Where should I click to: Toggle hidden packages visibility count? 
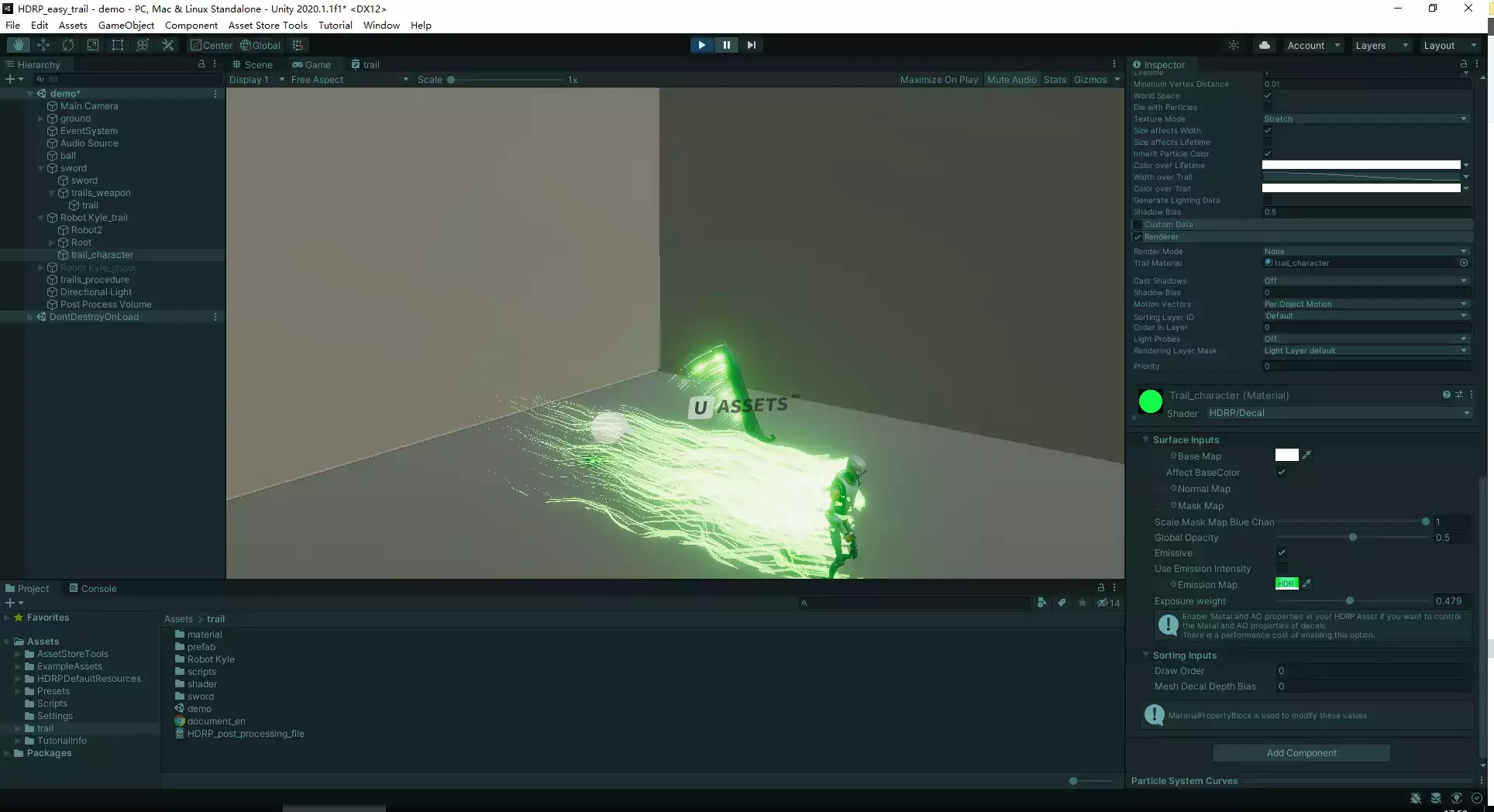coord(1108,603)
